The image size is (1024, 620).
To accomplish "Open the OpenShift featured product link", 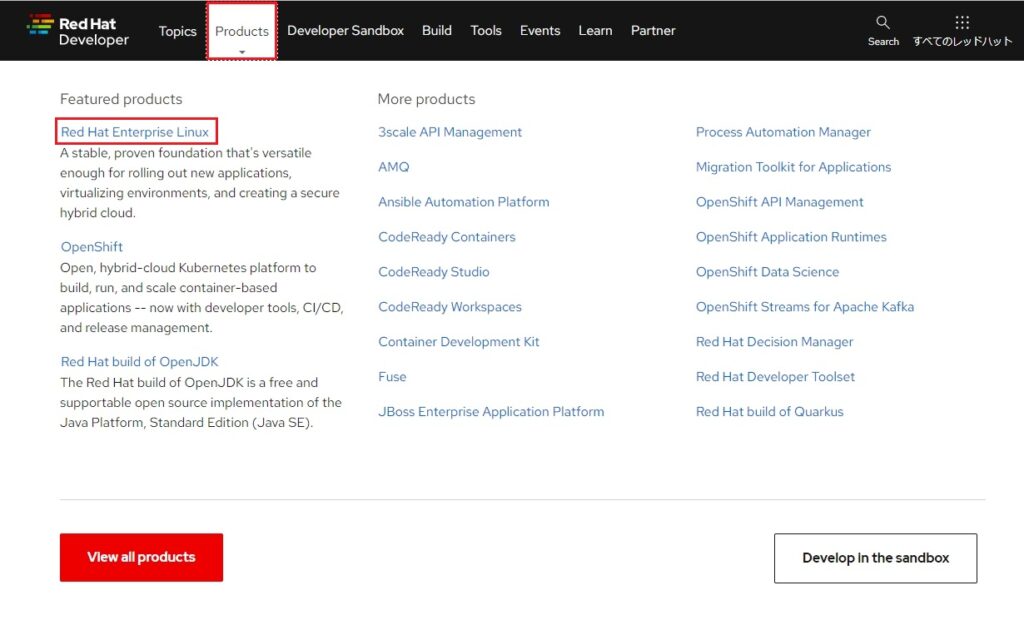I will tap(91, 247).
